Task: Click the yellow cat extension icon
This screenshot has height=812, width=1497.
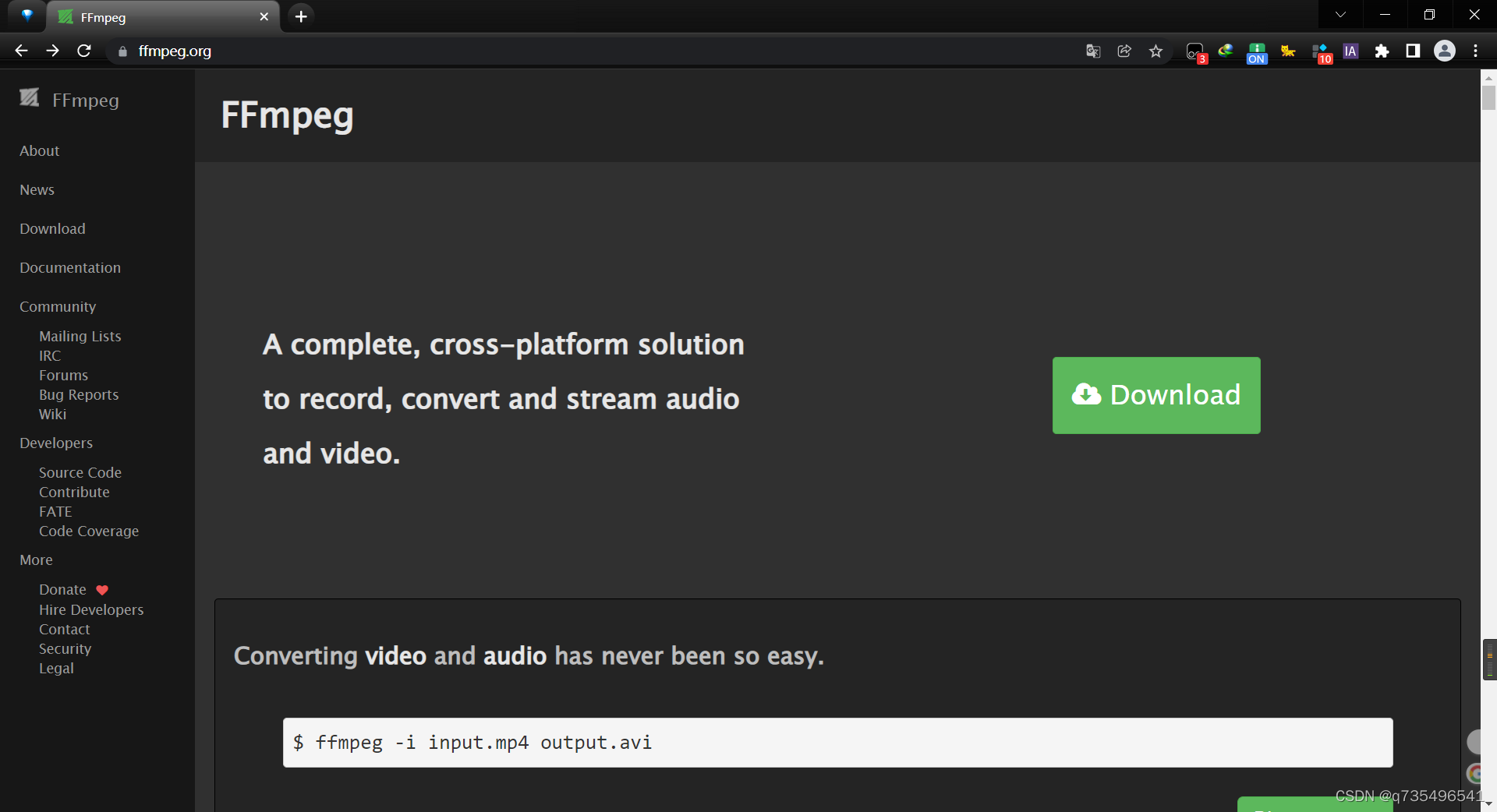Action: pos(1288,51)
